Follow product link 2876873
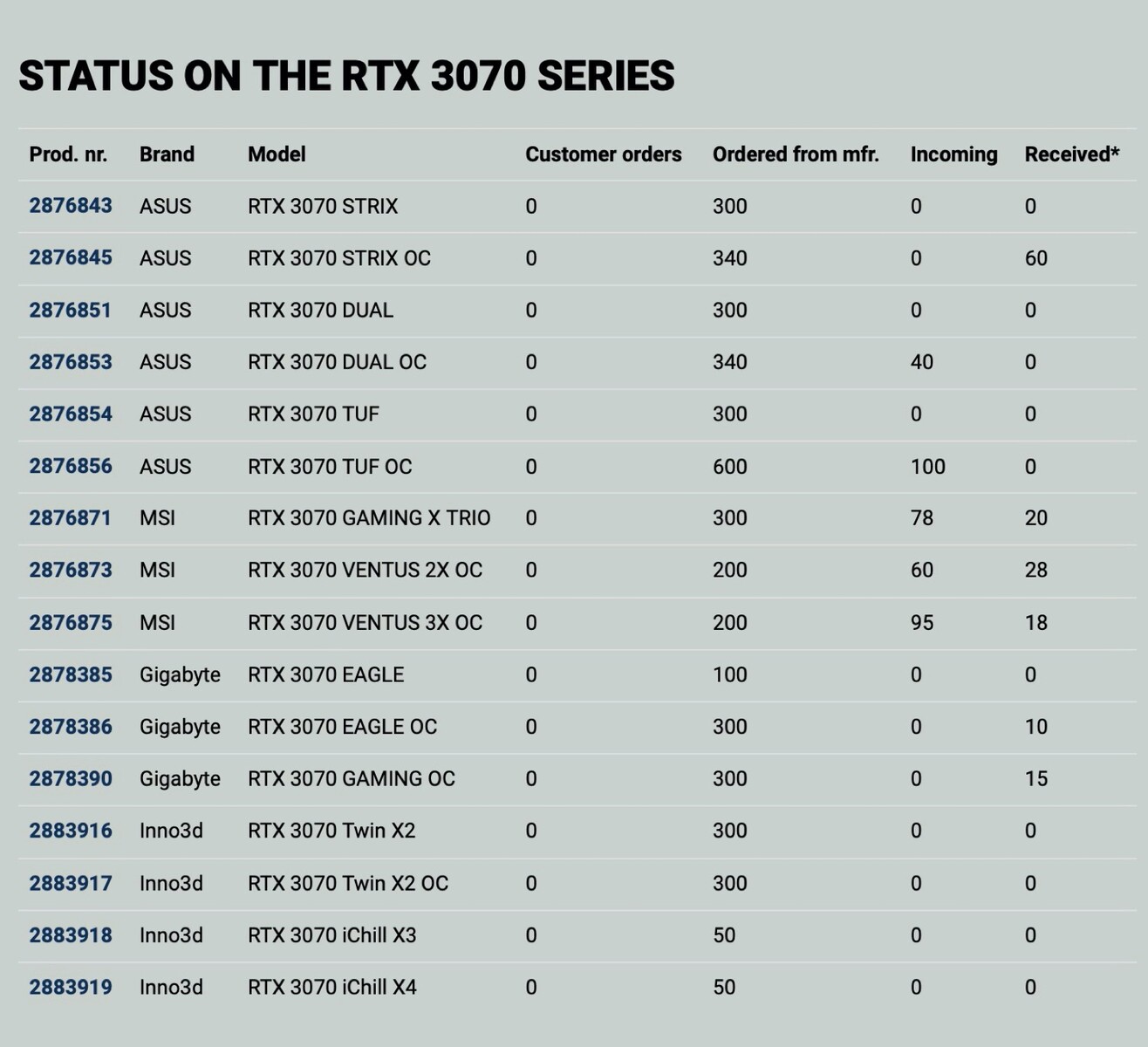Viewport: 1148px width, 1047px height. click(71, 571)
